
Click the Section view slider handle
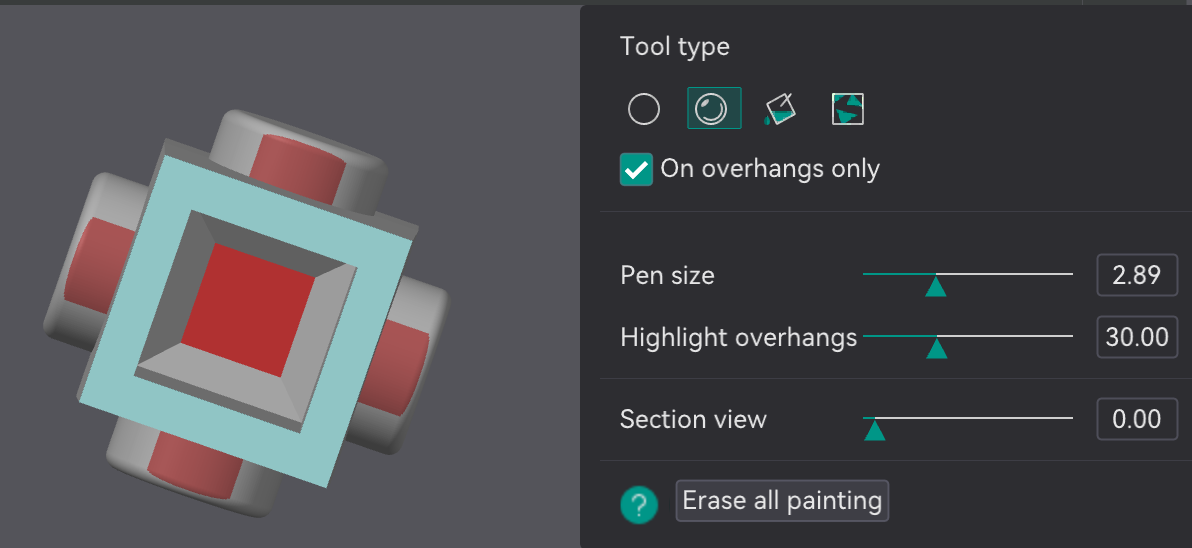pyautogui.click(x=875, y=430)
